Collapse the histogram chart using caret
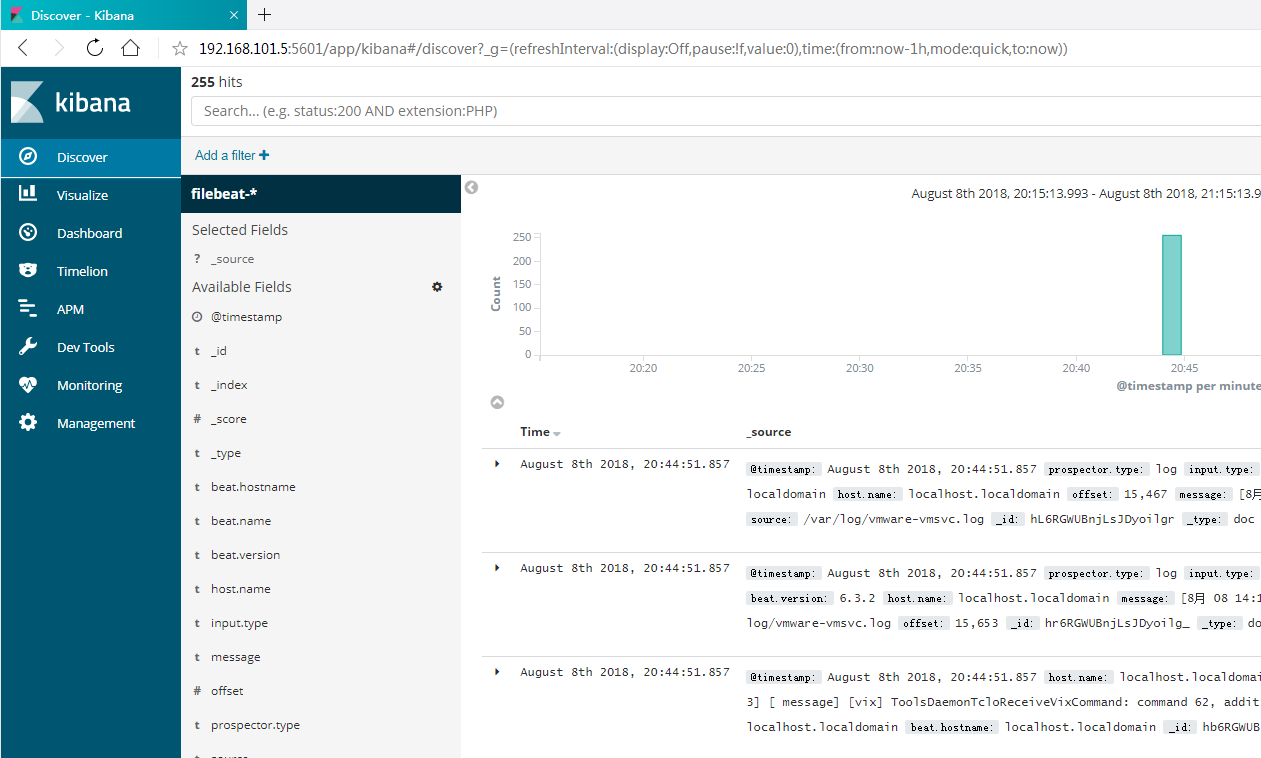Image resolution: width=1261 pixels, height=758 pixels. click(497, 402)
